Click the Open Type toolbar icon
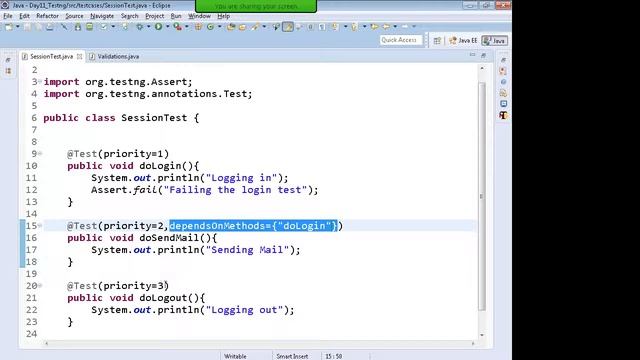This screenshot has width=640, height=360. (231, 27)
